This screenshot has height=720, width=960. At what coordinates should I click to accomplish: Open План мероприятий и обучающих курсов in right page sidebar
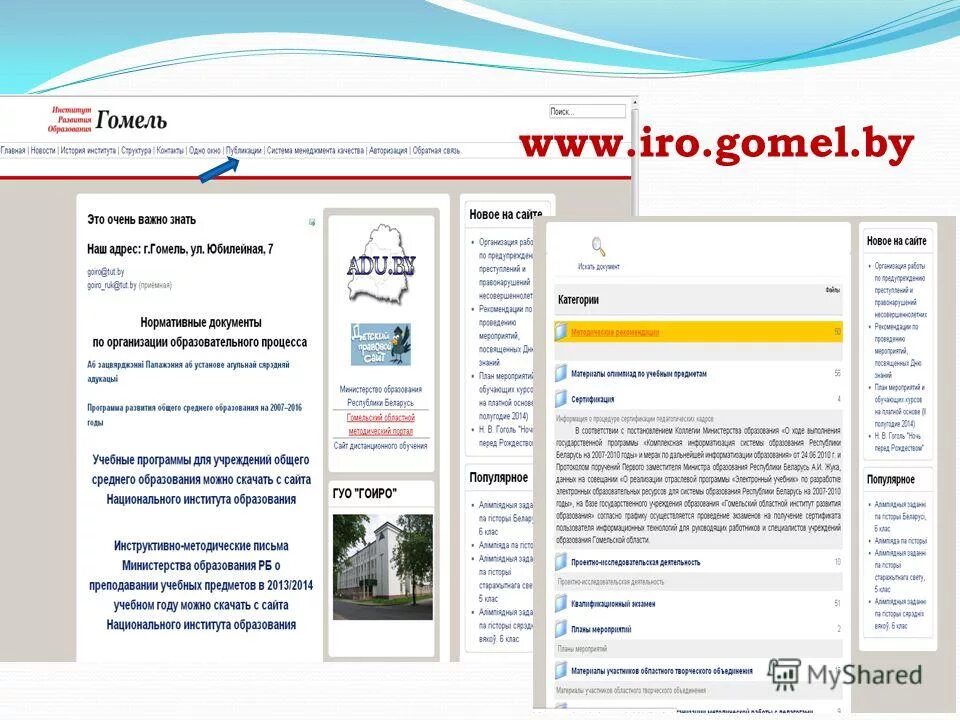pyautogui.click(x=899, y=405)
